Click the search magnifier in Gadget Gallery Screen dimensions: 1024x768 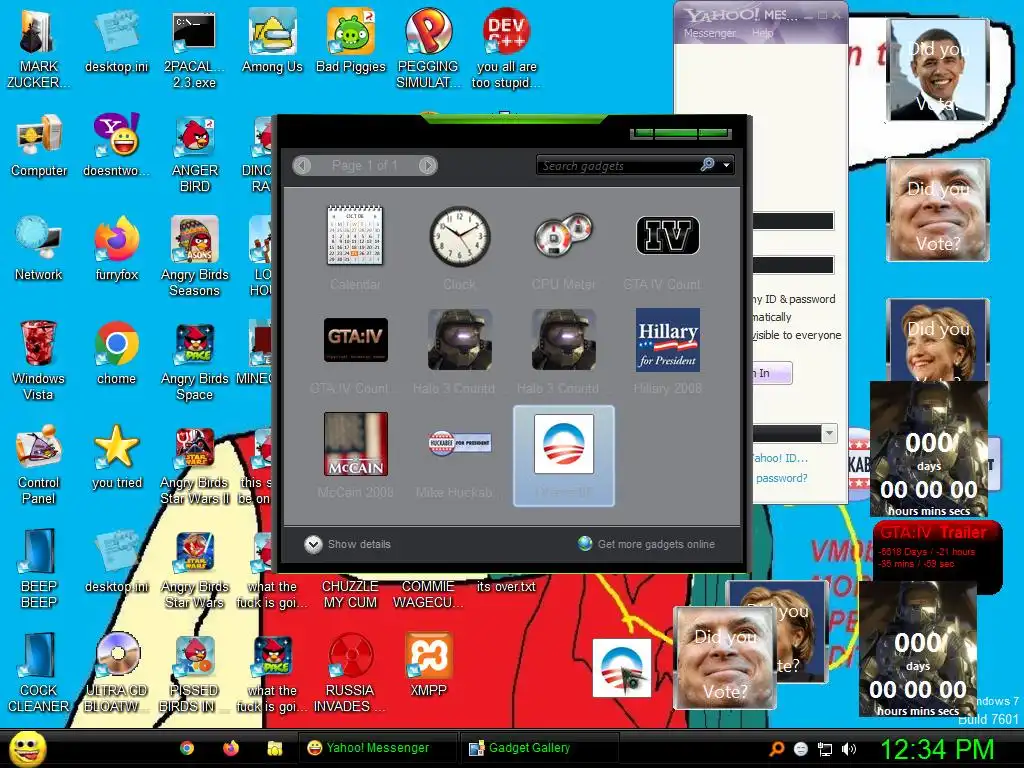coord(707,165)
